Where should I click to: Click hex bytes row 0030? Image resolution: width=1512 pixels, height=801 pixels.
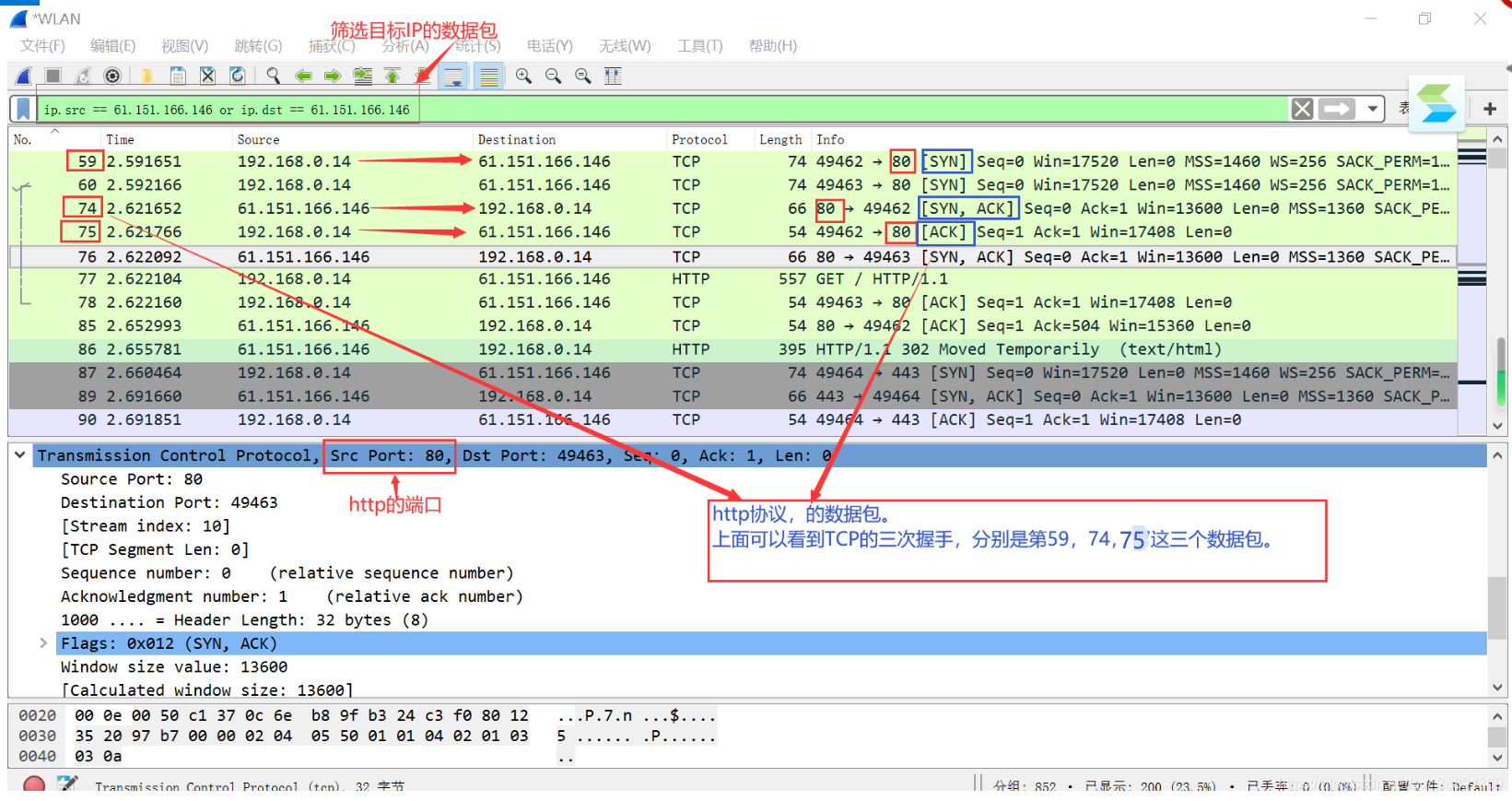click(x=301, y=736)
